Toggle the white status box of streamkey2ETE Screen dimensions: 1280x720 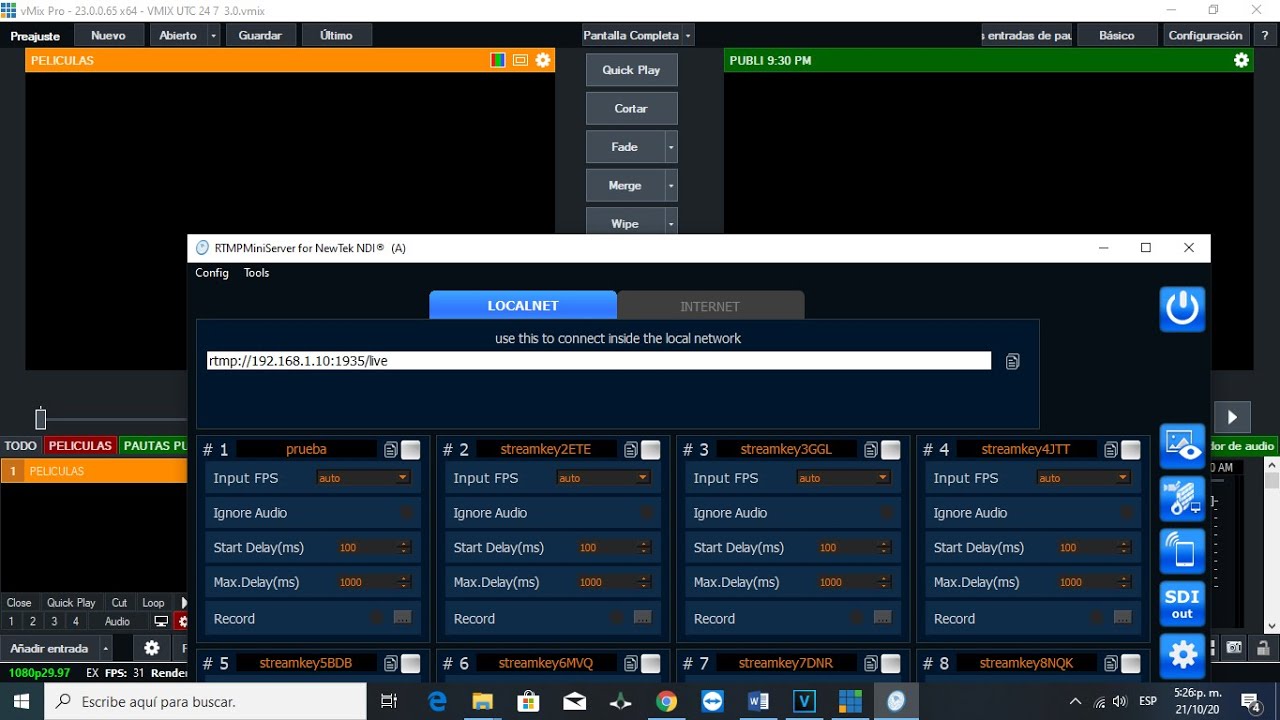[x=651, y=450]
